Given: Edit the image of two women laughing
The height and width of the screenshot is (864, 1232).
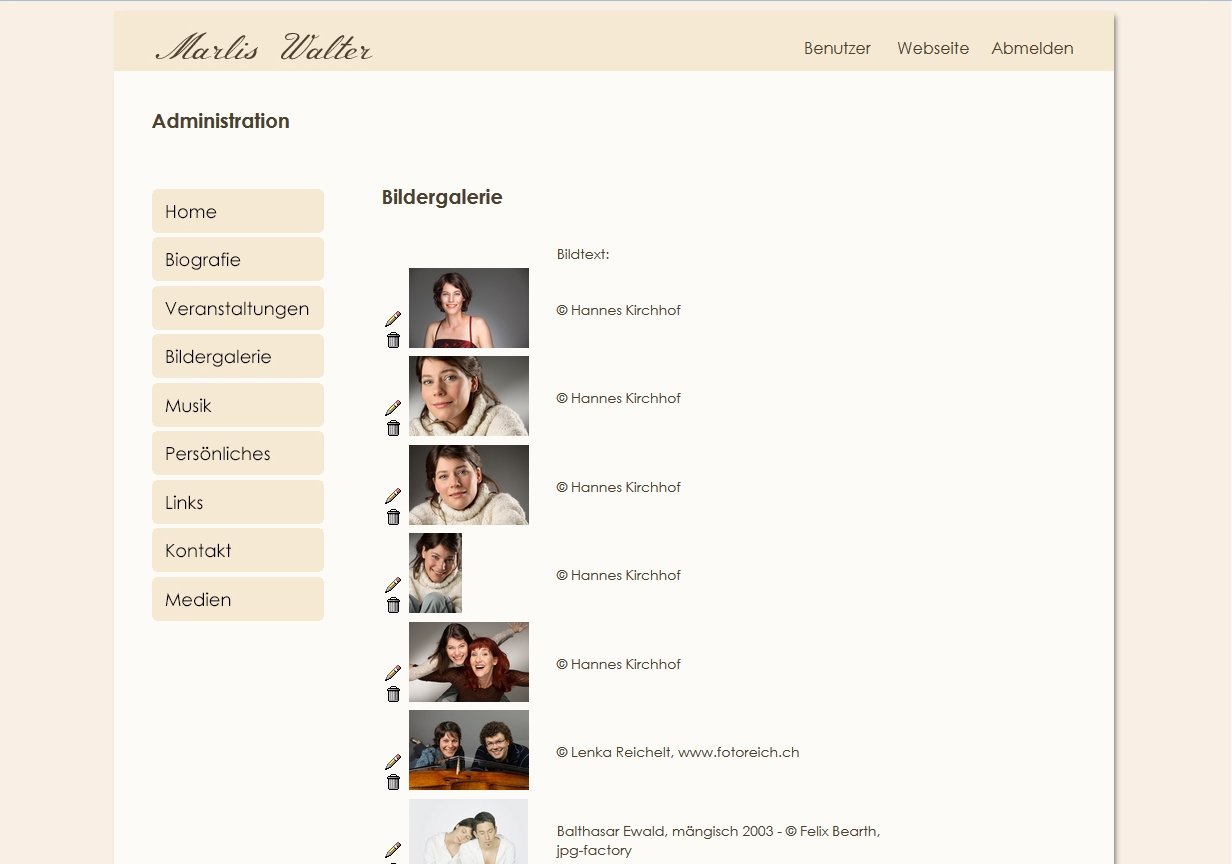Looking at the screenshot, I should pyautogui.click(x=393, y=673).
